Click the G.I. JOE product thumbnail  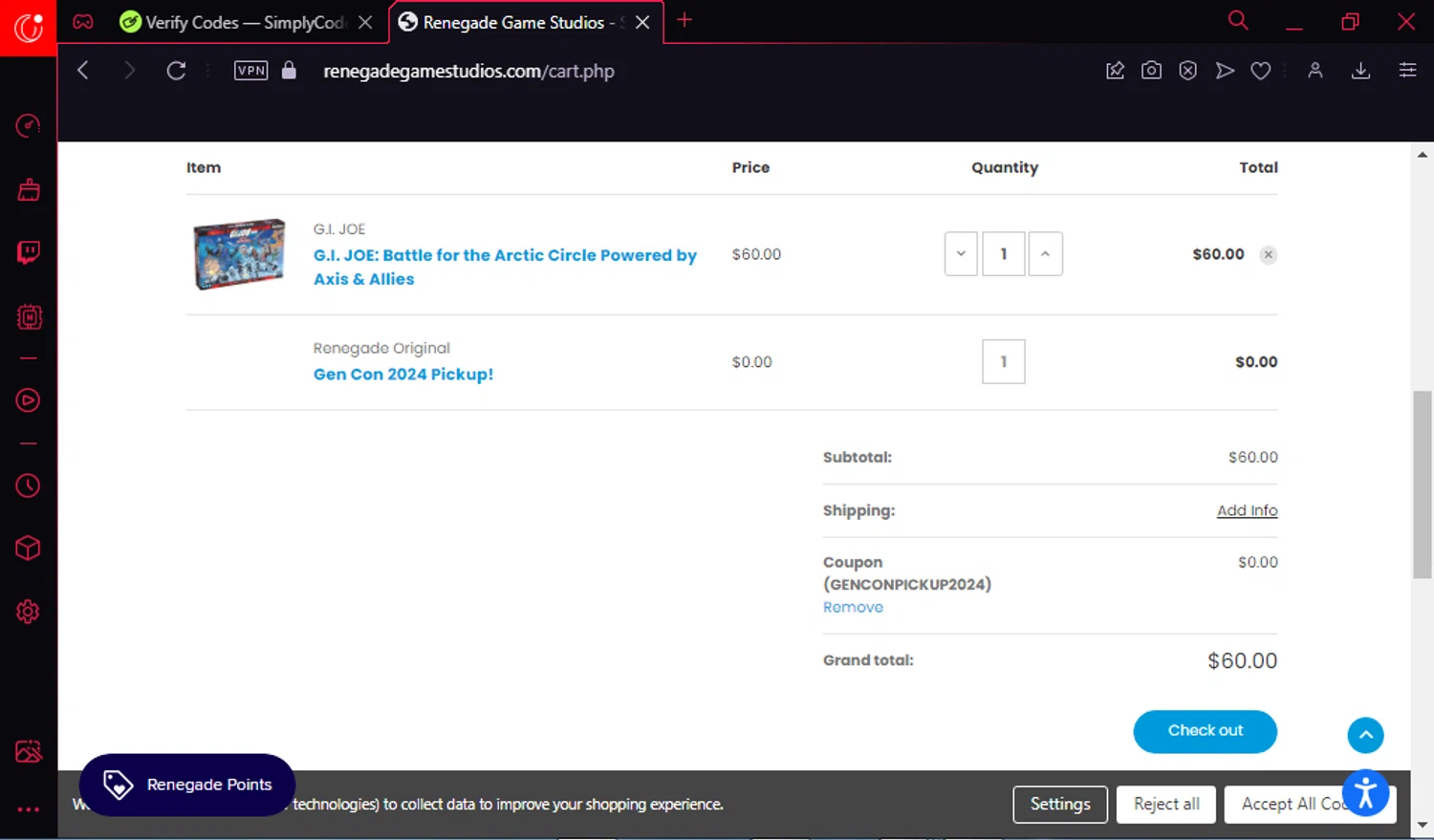239,254
